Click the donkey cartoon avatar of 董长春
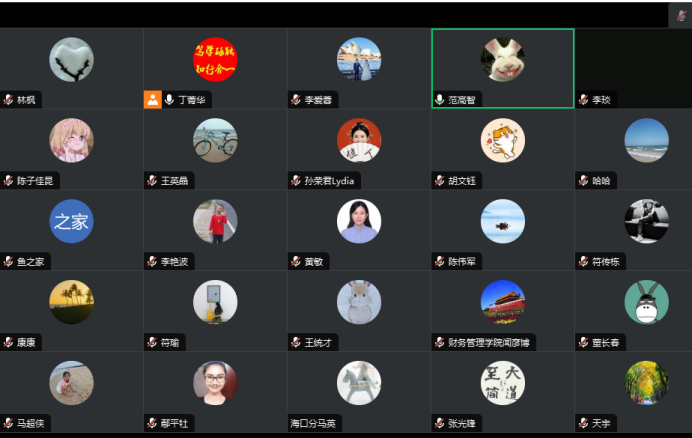This screenshot has width=692, height=438. pos(647,302)
